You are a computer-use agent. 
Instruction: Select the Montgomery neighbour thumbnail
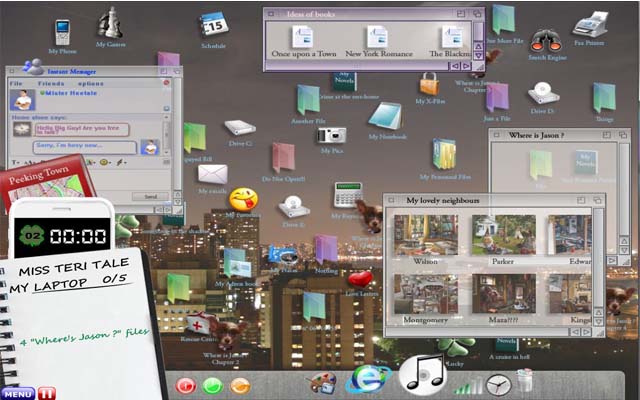coord(426,294)
